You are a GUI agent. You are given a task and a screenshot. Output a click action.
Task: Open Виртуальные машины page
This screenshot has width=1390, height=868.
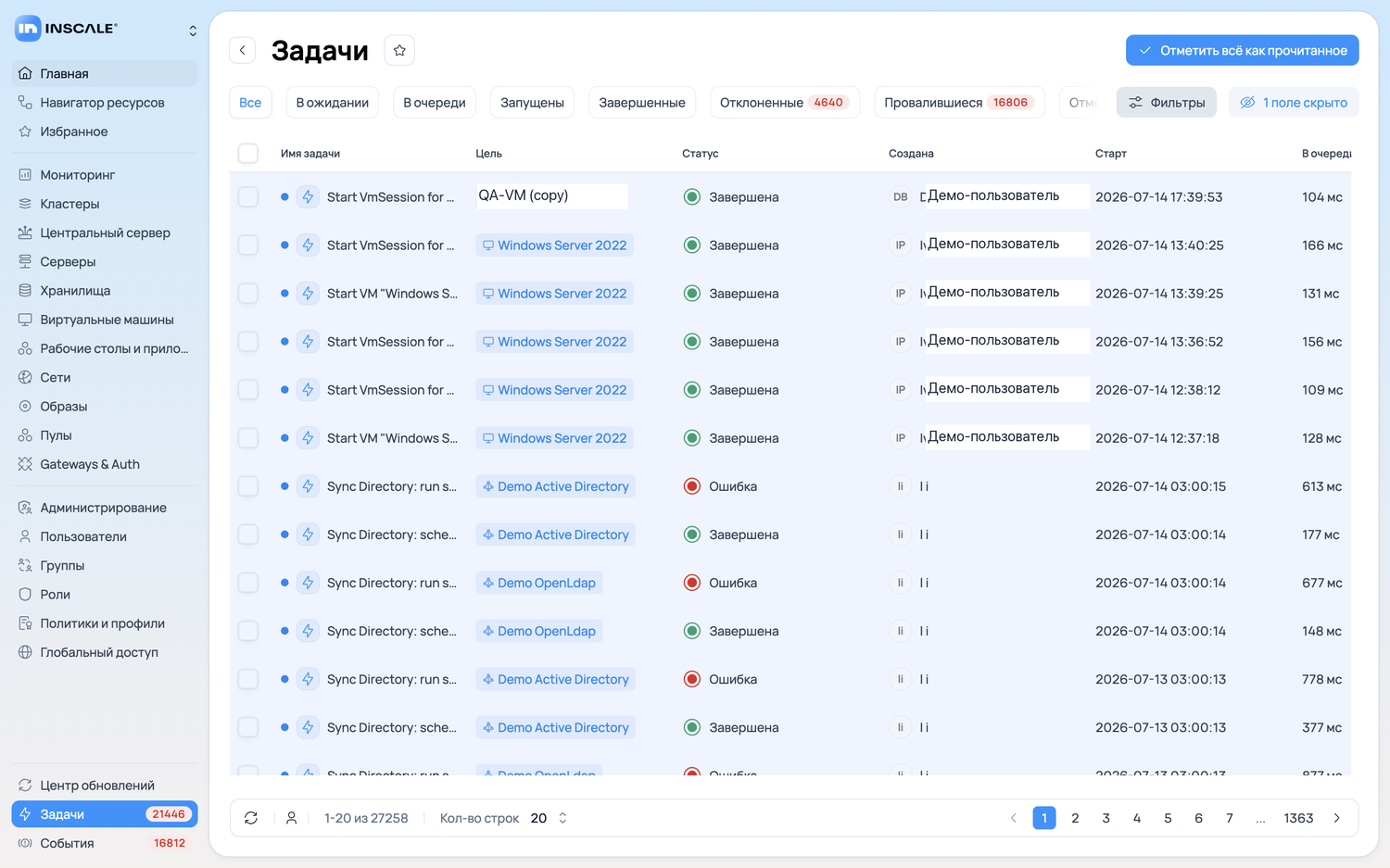105,320
